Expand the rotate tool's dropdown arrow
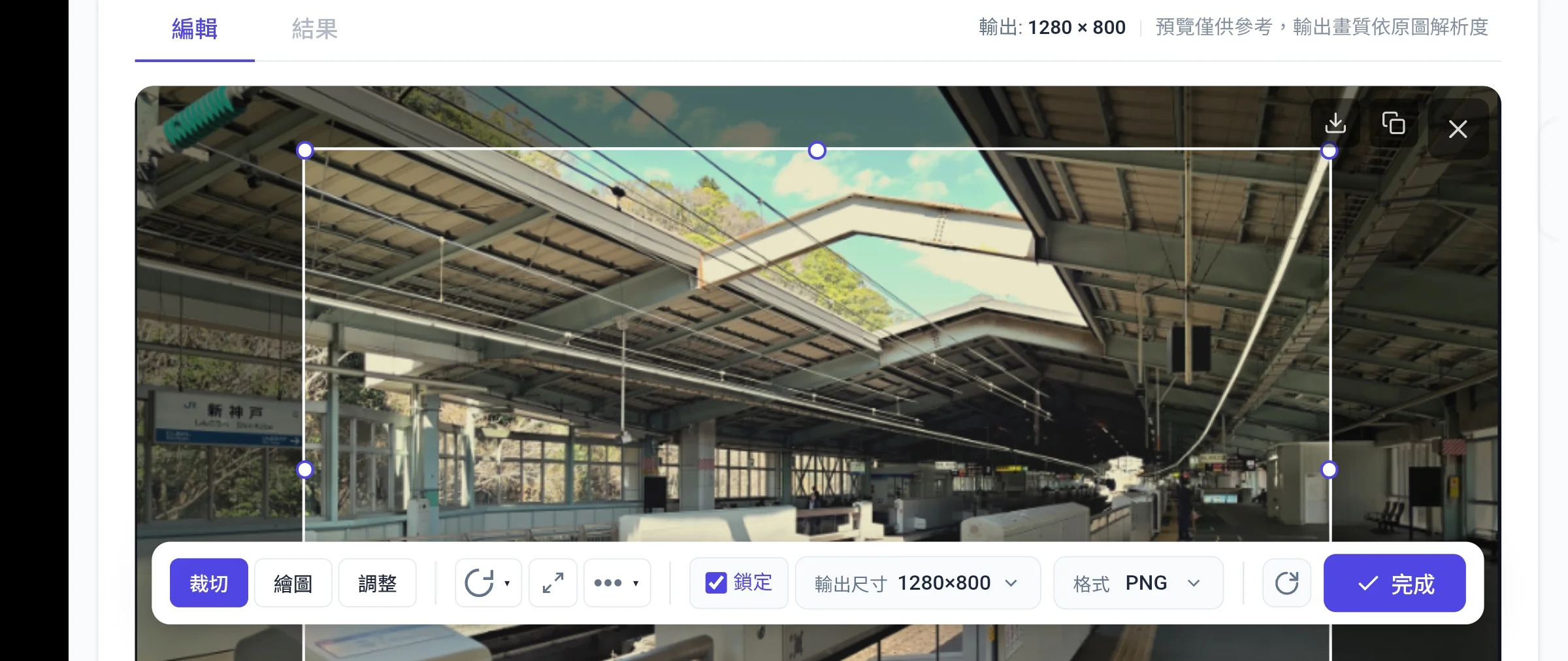This screenshot has width=1568, height=661. [x=507, y=584]
